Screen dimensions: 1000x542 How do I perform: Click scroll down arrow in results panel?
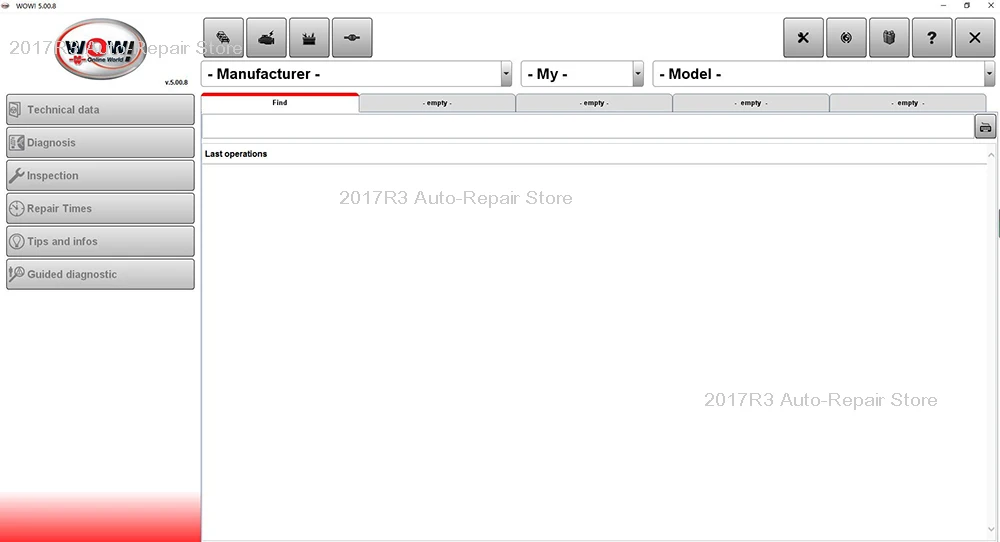(x=991, y=529)
